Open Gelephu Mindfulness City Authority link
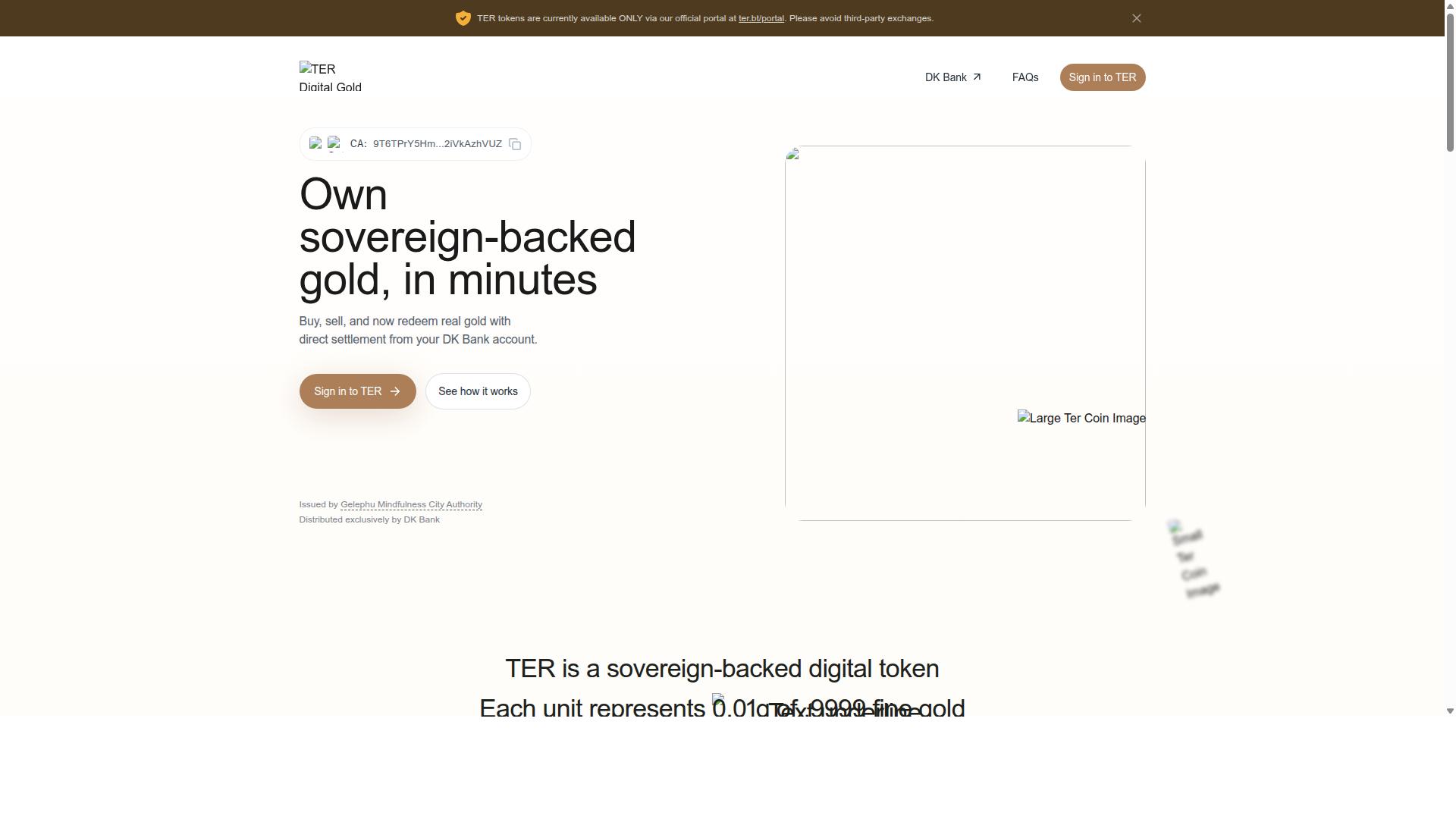 (x=411, y=504)
